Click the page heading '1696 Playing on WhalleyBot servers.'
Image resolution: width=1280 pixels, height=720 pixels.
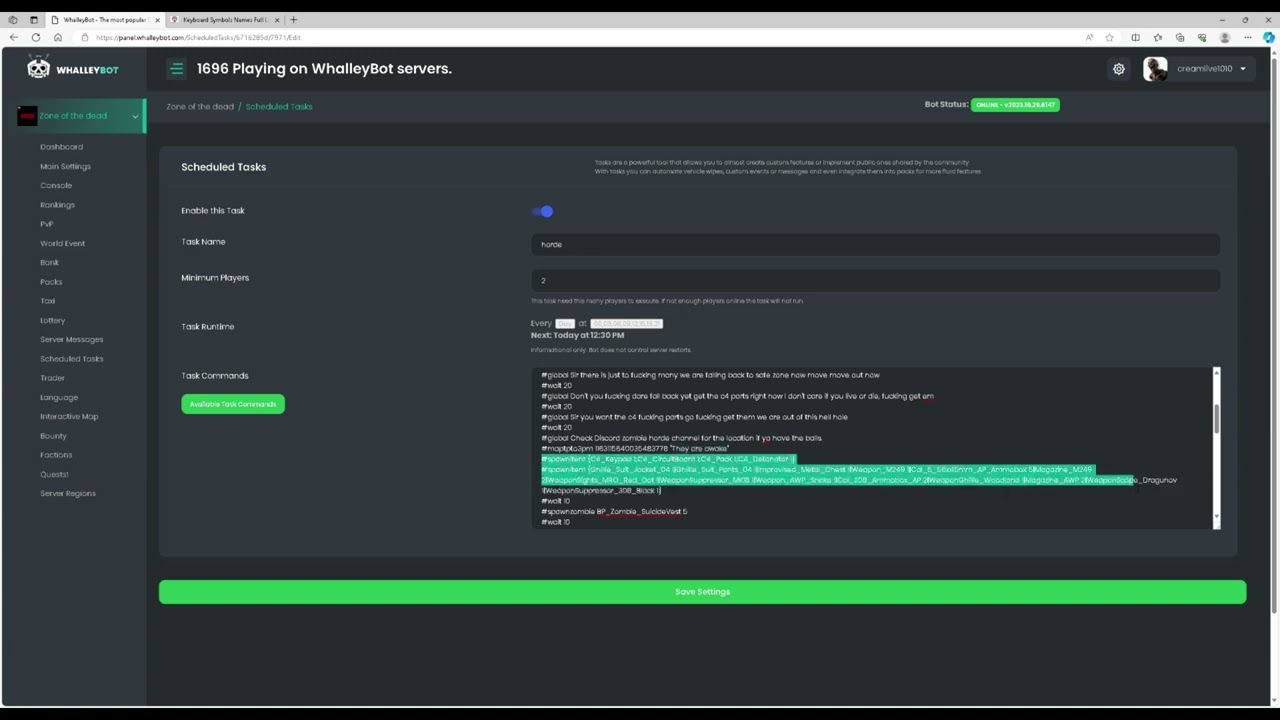[x=324, y=69]
